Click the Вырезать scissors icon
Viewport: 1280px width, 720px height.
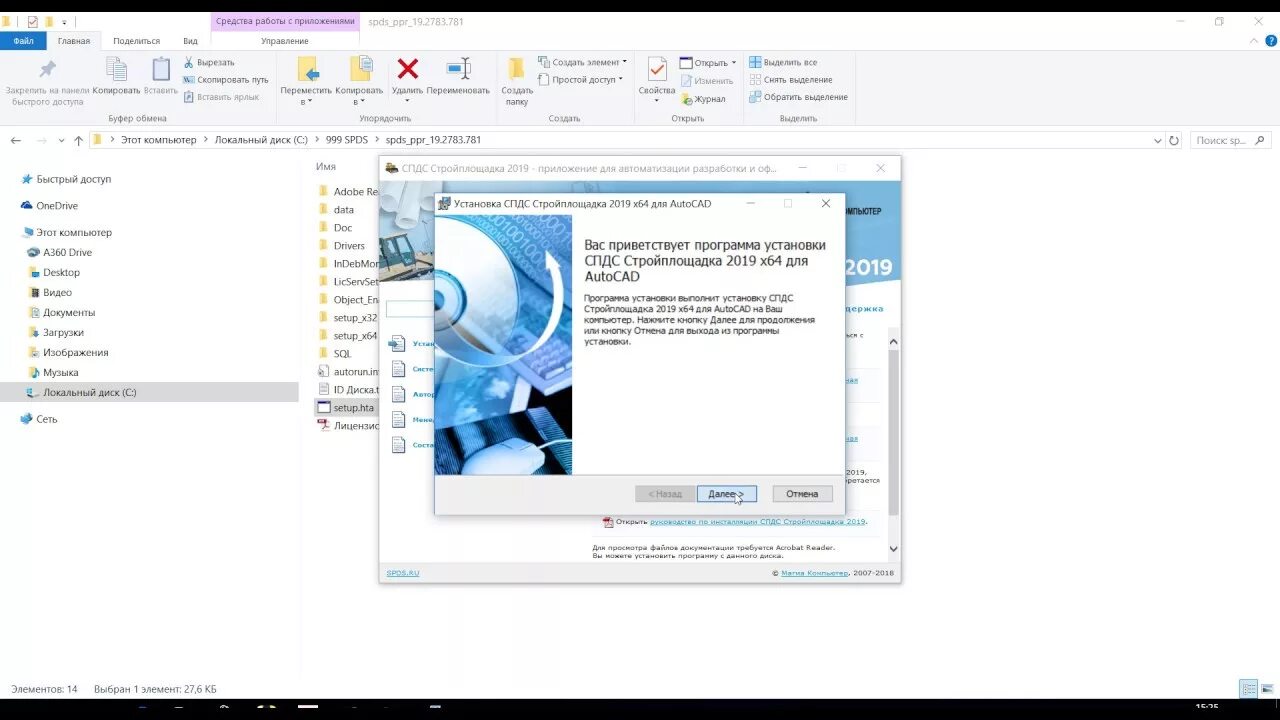[x=189, y=62]
